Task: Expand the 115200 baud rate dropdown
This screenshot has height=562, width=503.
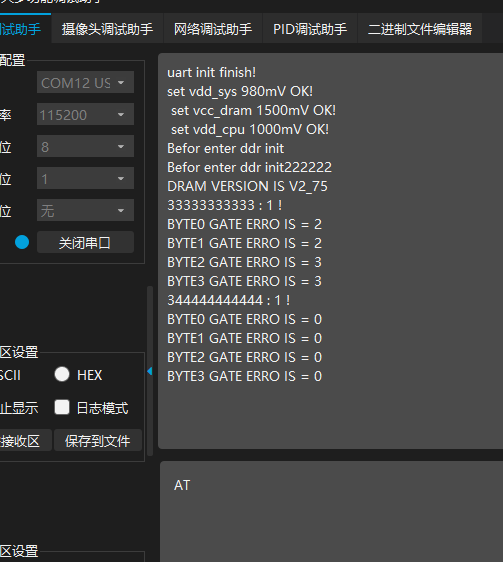Action: (x=85, y=114)
